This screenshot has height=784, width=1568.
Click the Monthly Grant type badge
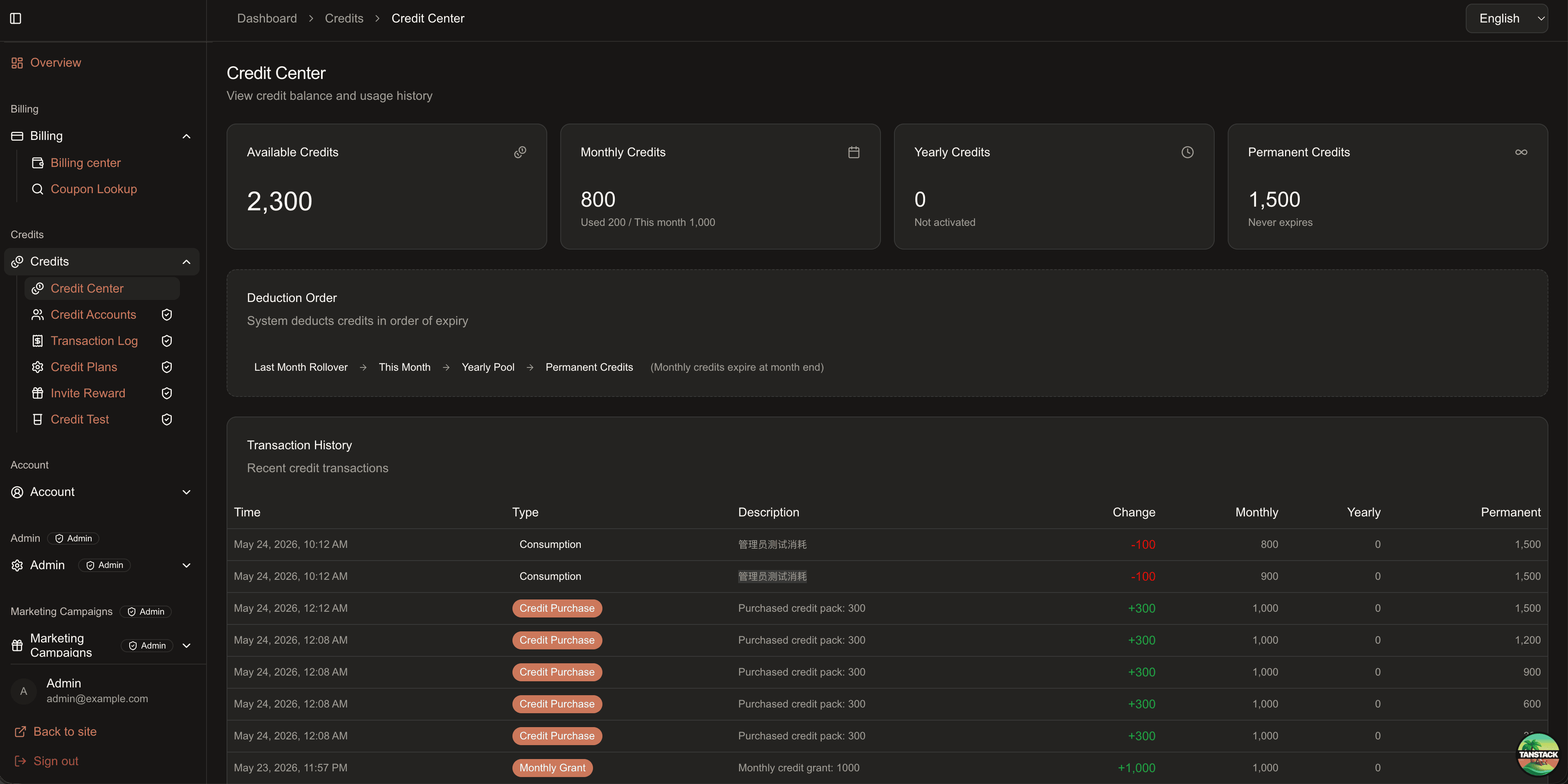(x=552, y=768)
